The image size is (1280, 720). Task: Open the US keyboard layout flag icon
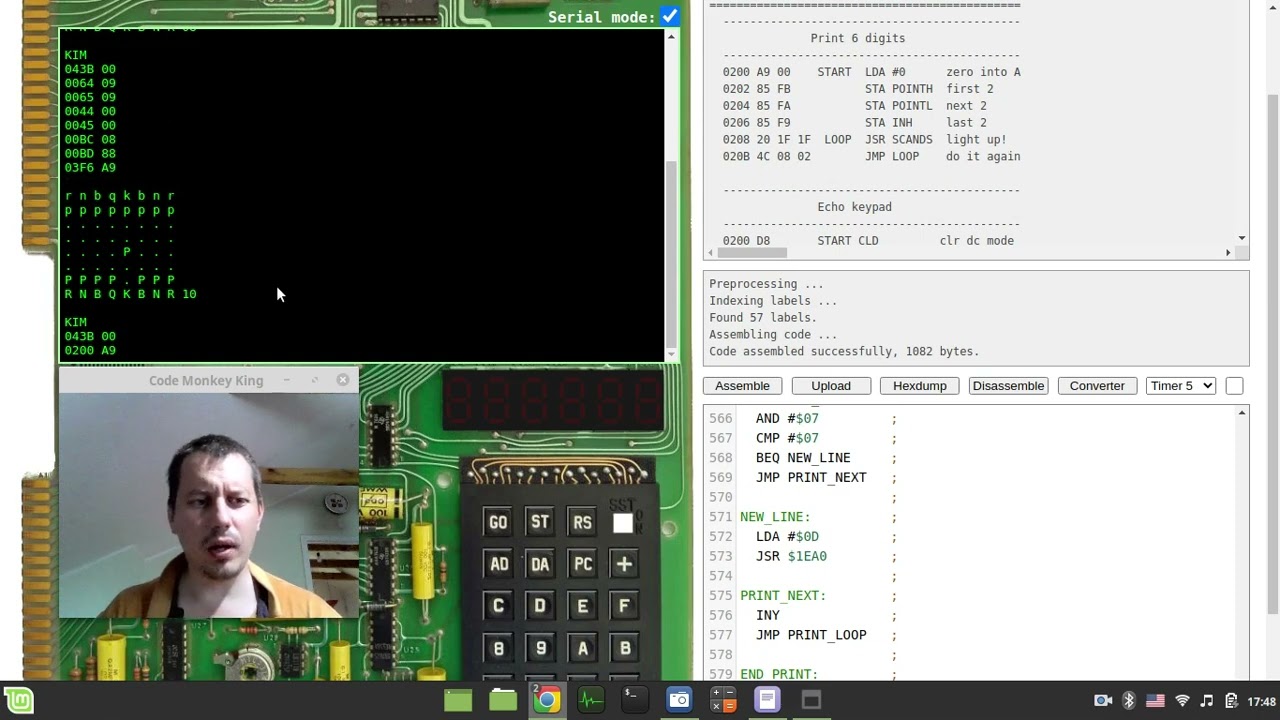coord(1155,701)
